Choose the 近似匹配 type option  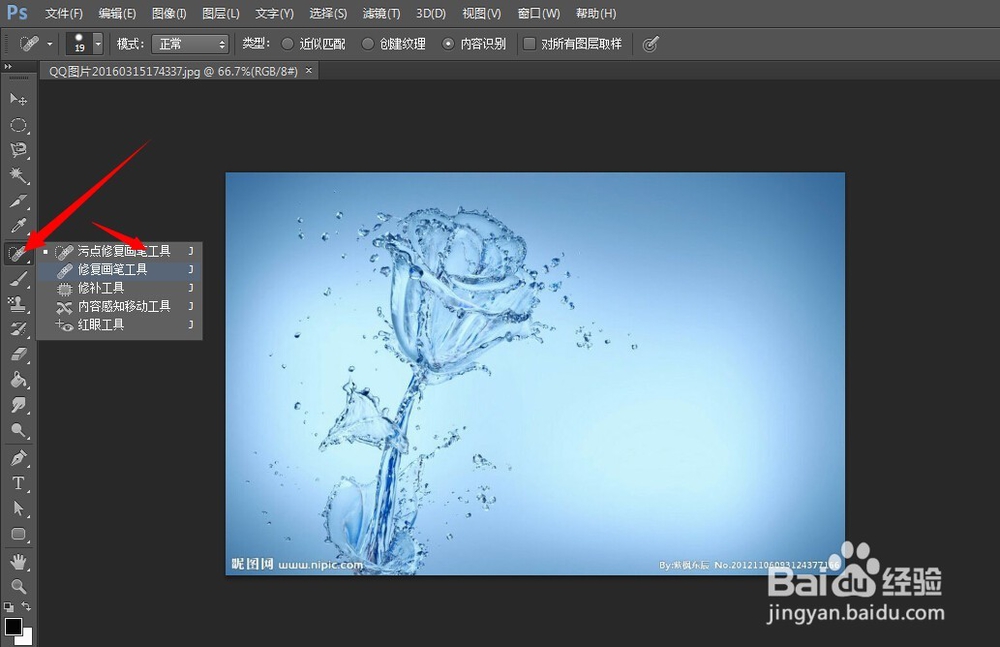(x=313, y=44)
